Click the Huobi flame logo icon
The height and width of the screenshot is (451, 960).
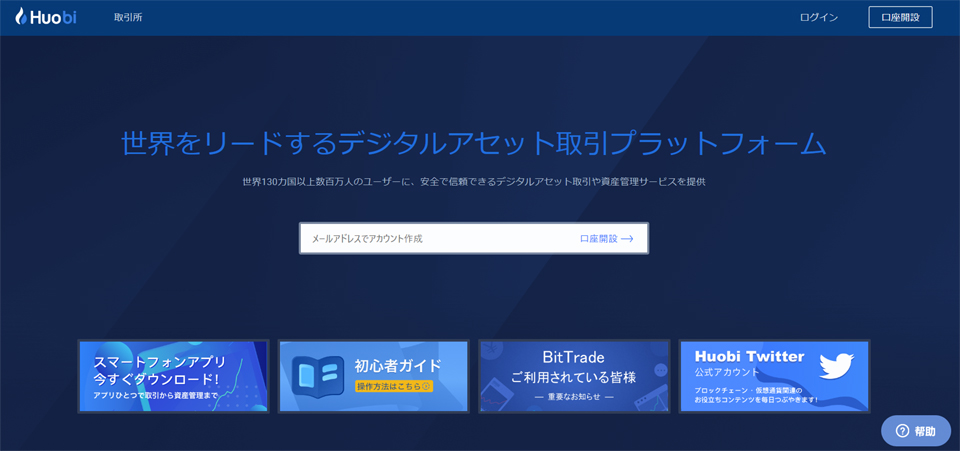tap(20, 17)
